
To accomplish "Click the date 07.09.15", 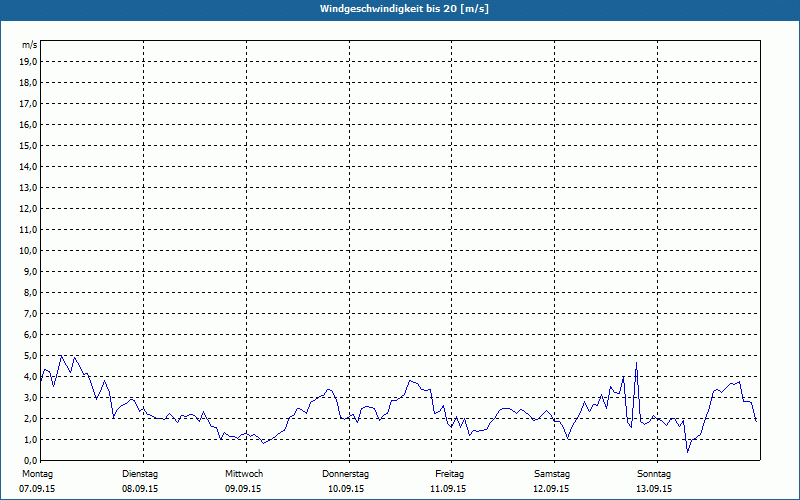I will 37,489.
